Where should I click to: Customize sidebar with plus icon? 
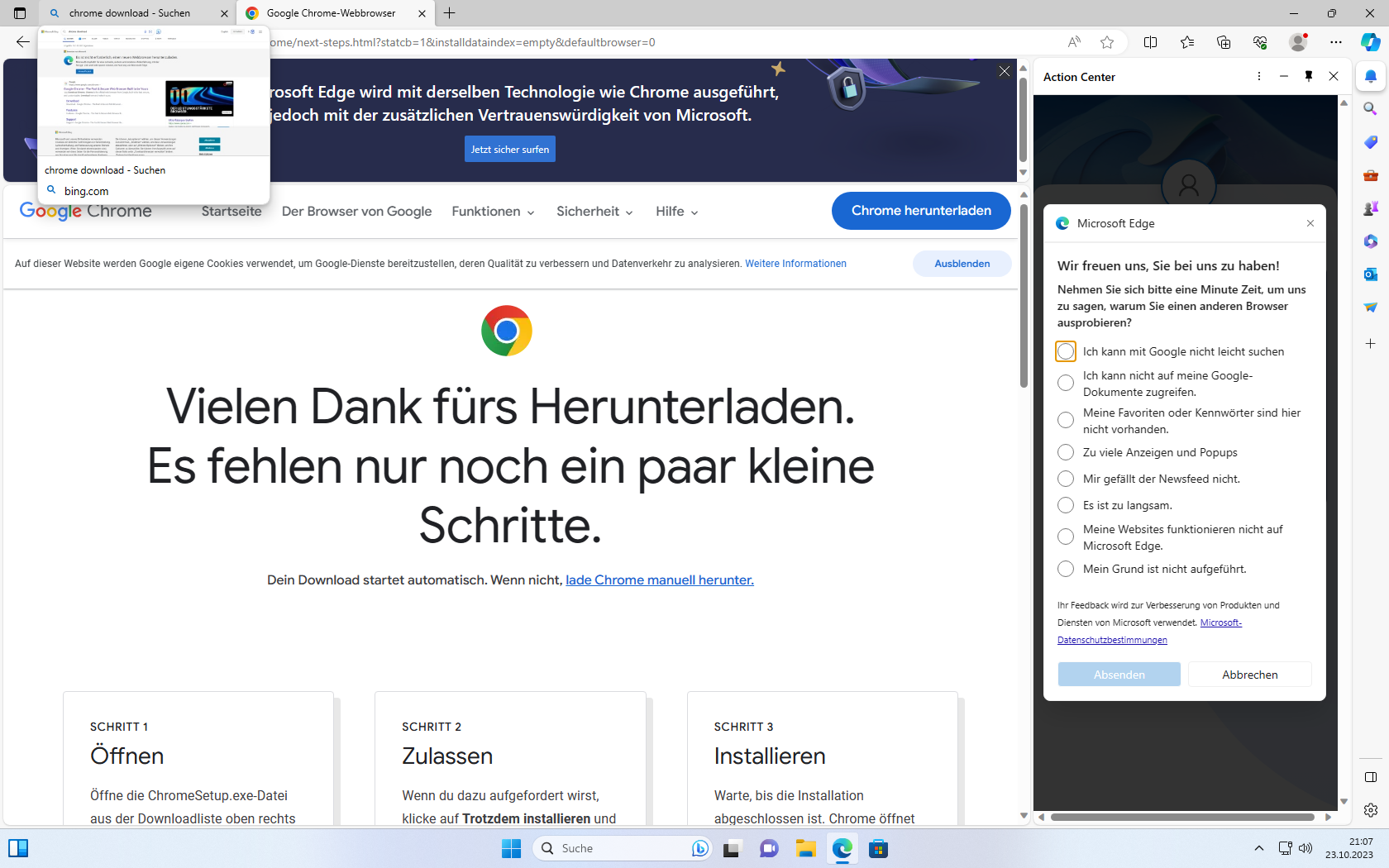click(x=1371, y=343)
